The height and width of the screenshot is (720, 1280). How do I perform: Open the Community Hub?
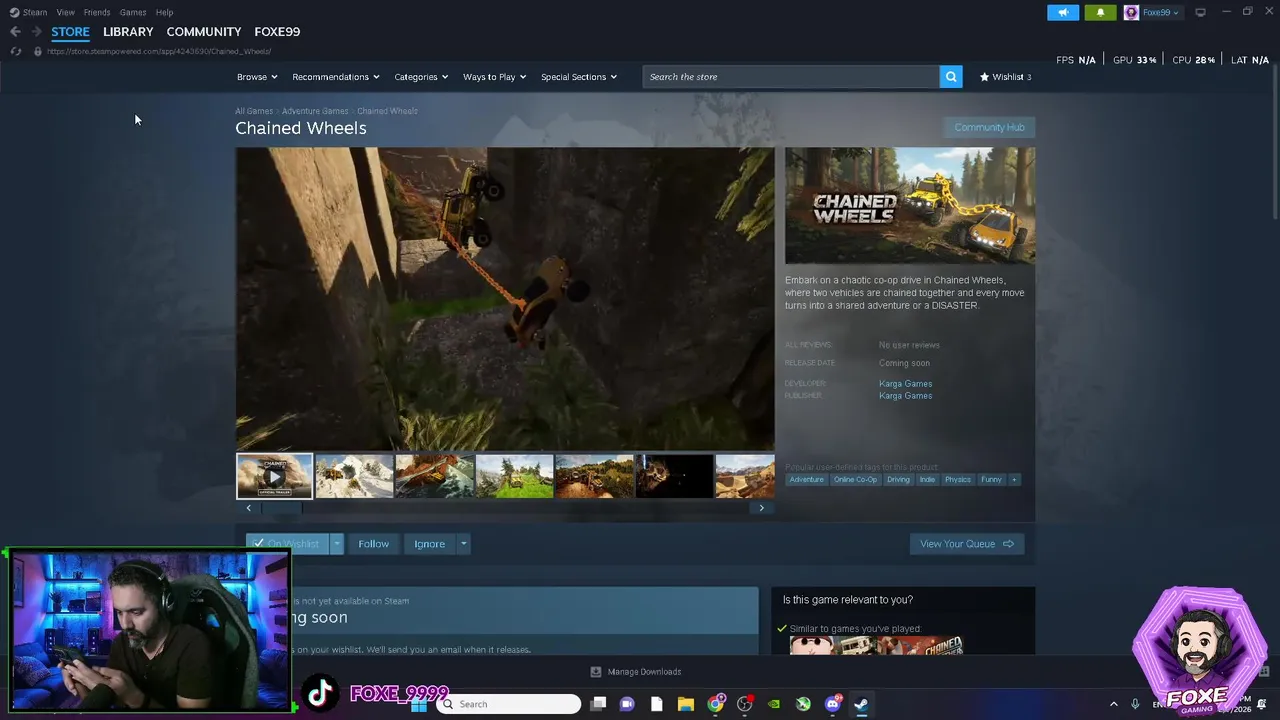989,127
